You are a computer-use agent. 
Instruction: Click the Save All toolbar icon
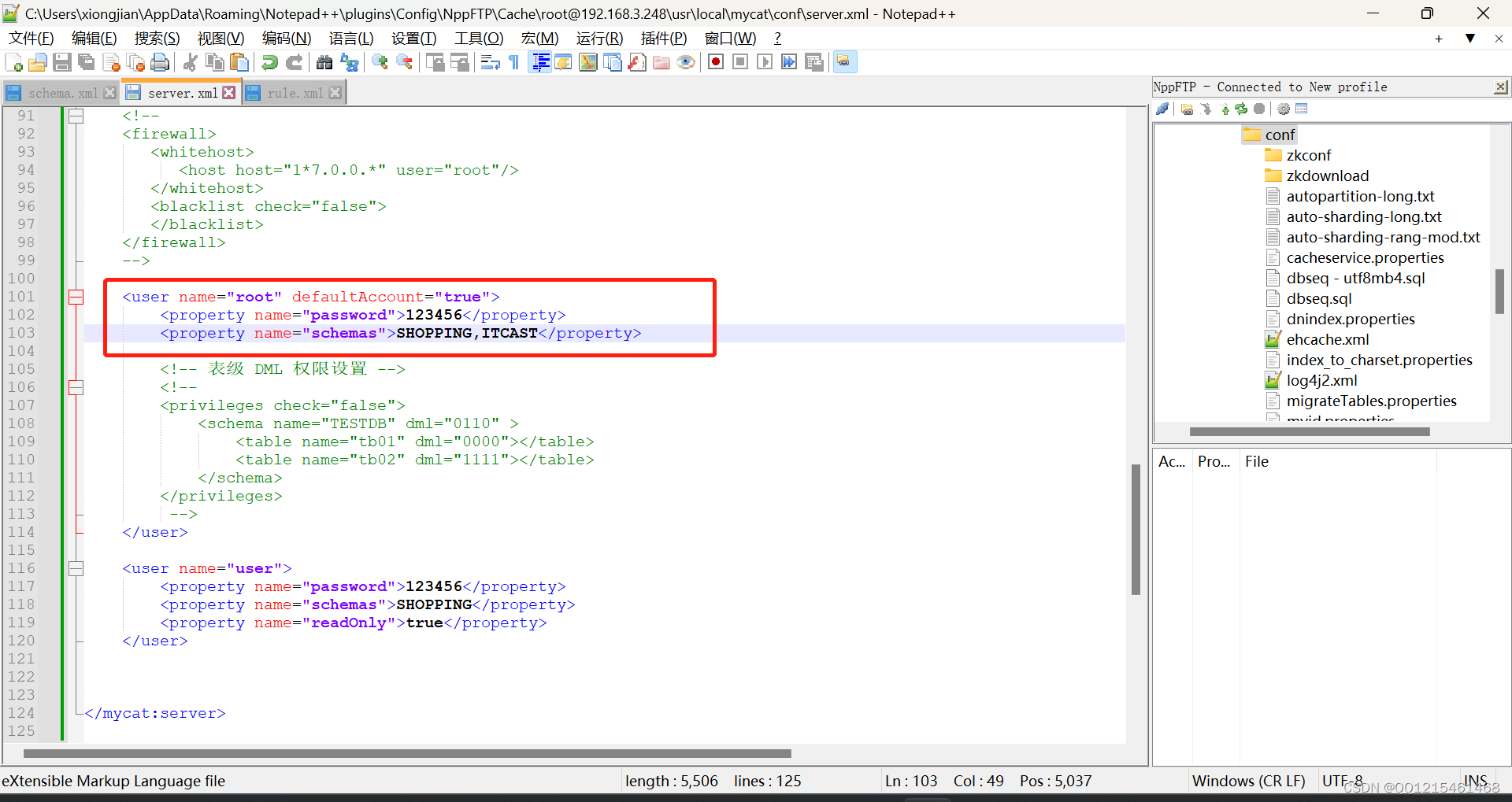click(x=87, y=62)
